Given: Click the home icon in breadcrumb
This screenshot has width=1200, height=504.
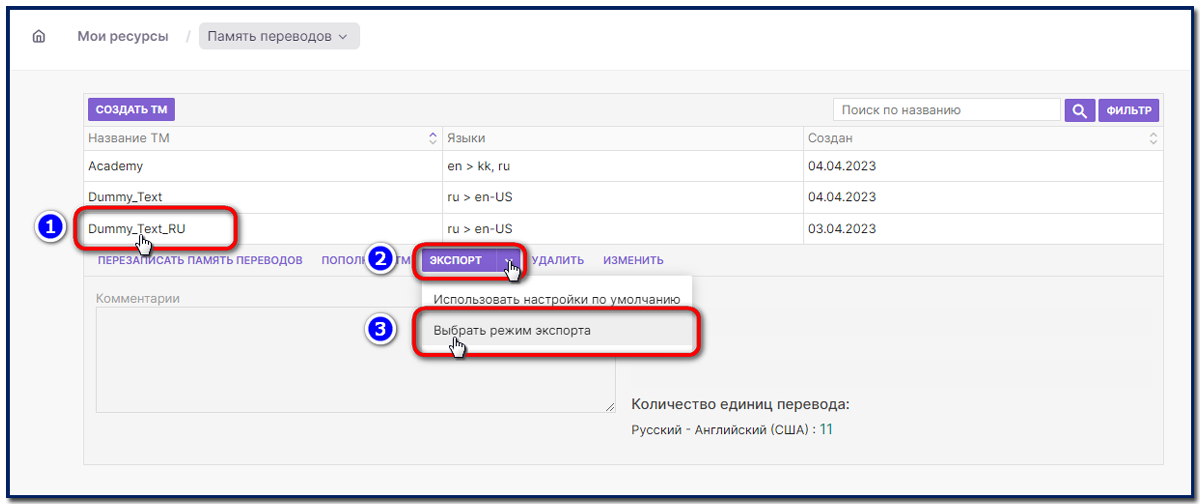Looking at the screenshot, I should coord(39,37).
